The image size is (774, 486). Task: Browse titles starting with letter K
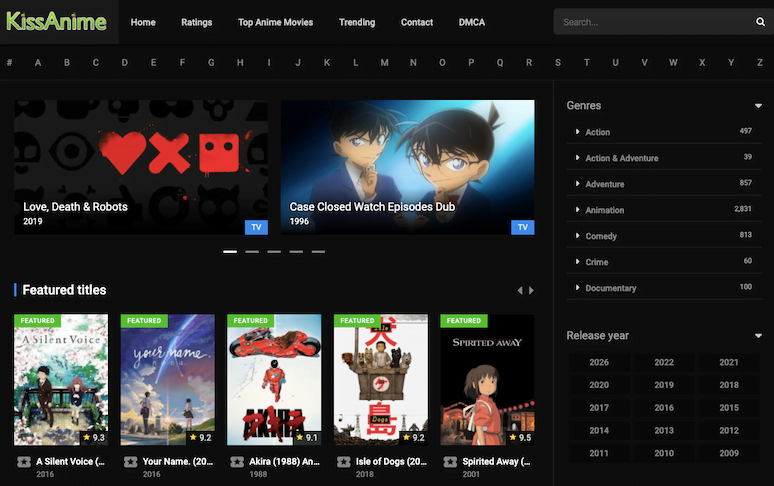point(327,63)
